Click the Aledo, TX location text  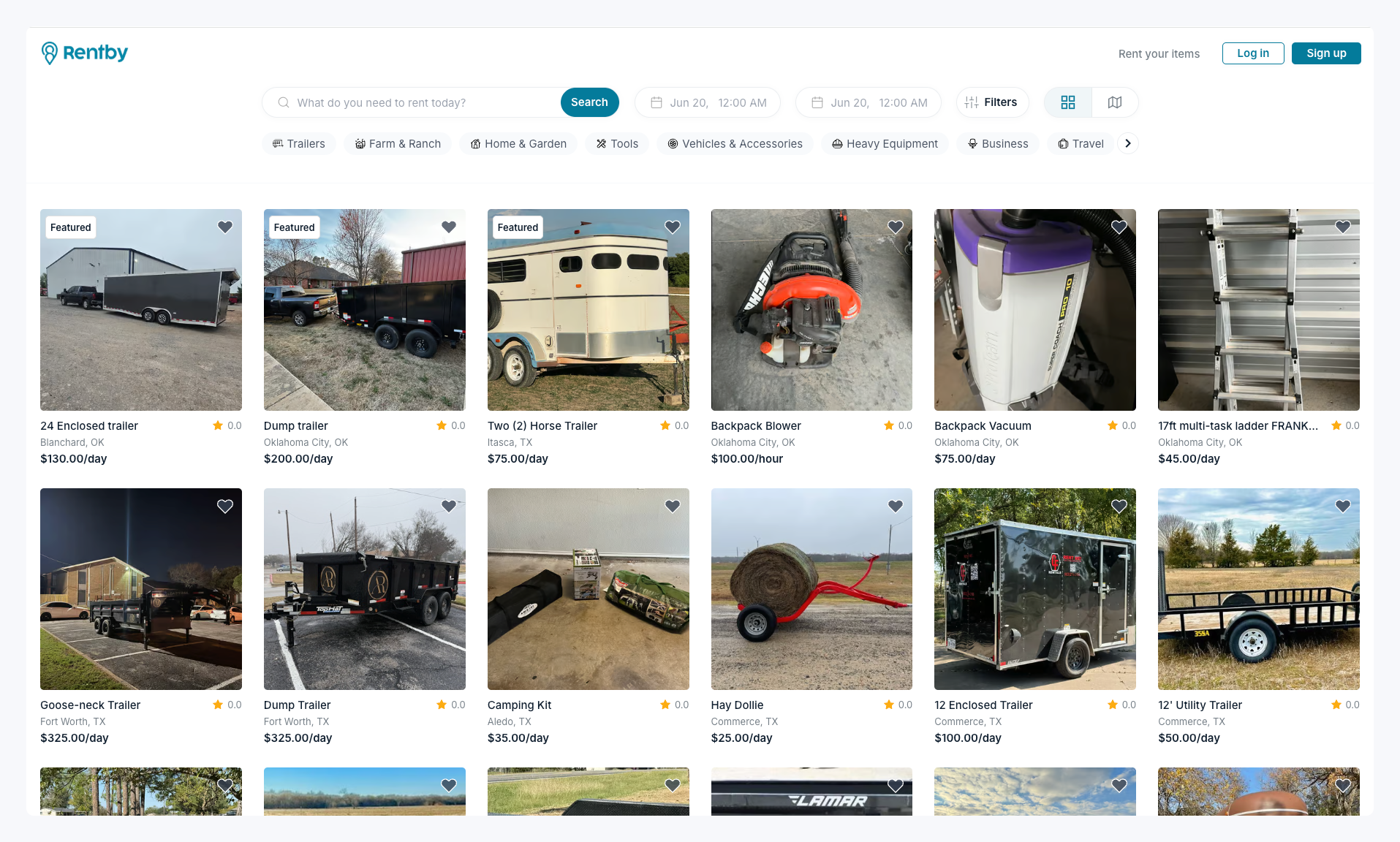pyautogui.click(x=510, y=722)
